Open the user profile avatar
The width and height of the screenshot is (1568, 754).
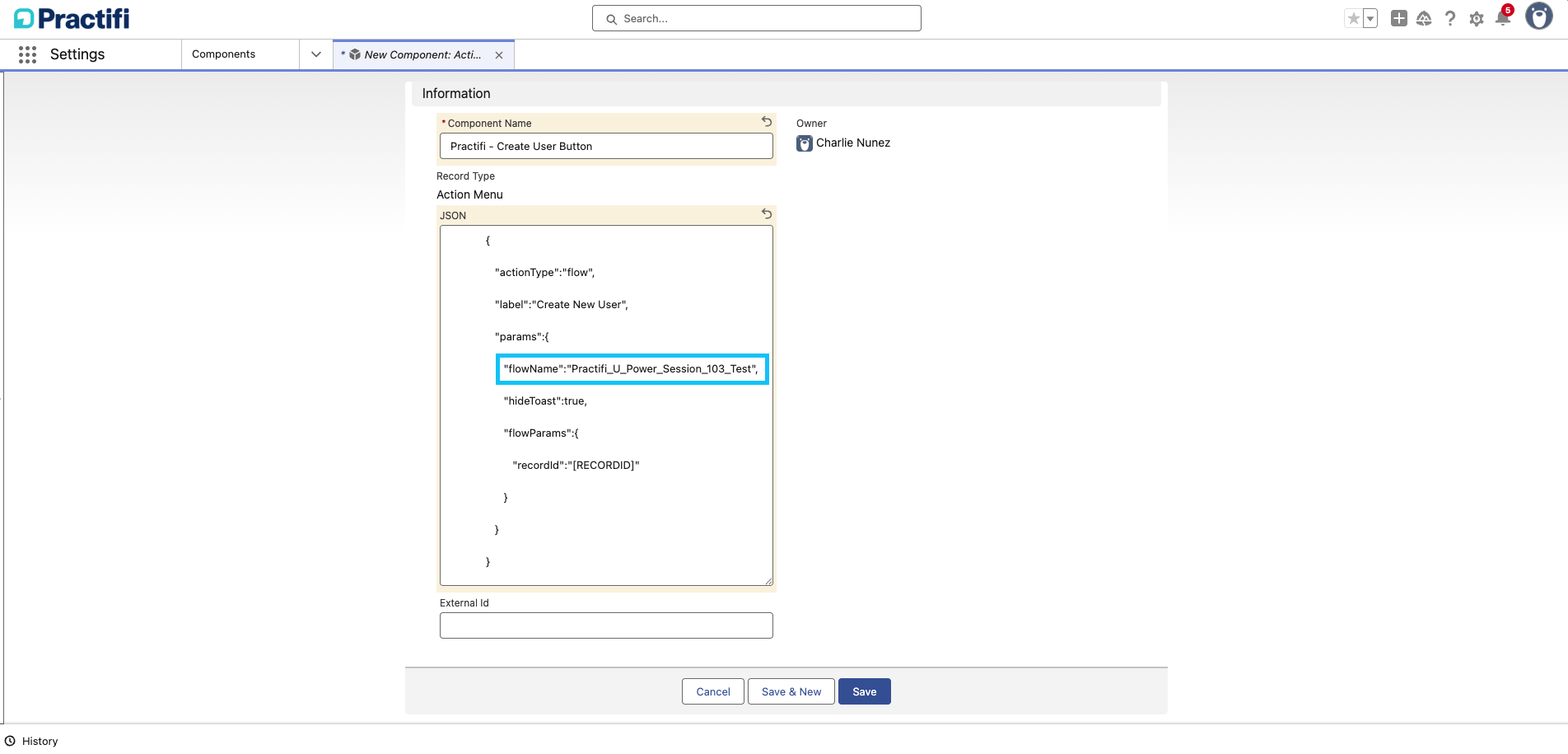[x=1538, y=16]
